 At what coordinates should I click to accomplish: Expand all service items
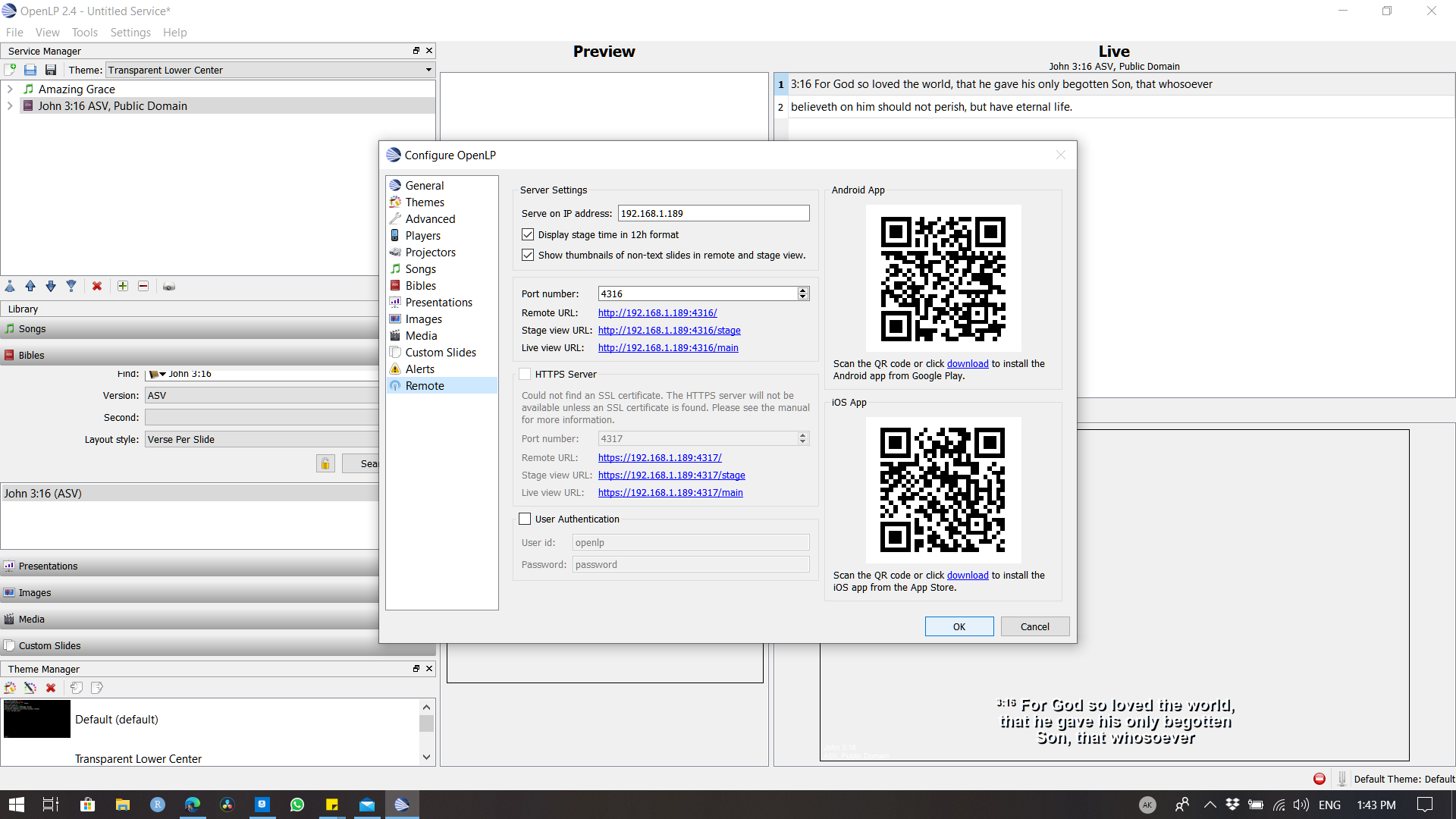[x=122, y=286]
